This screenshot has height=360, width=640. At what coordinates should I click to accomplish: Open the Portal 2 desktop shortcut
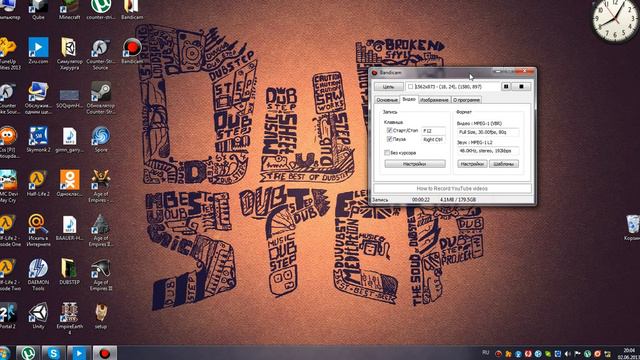point(8,315)
